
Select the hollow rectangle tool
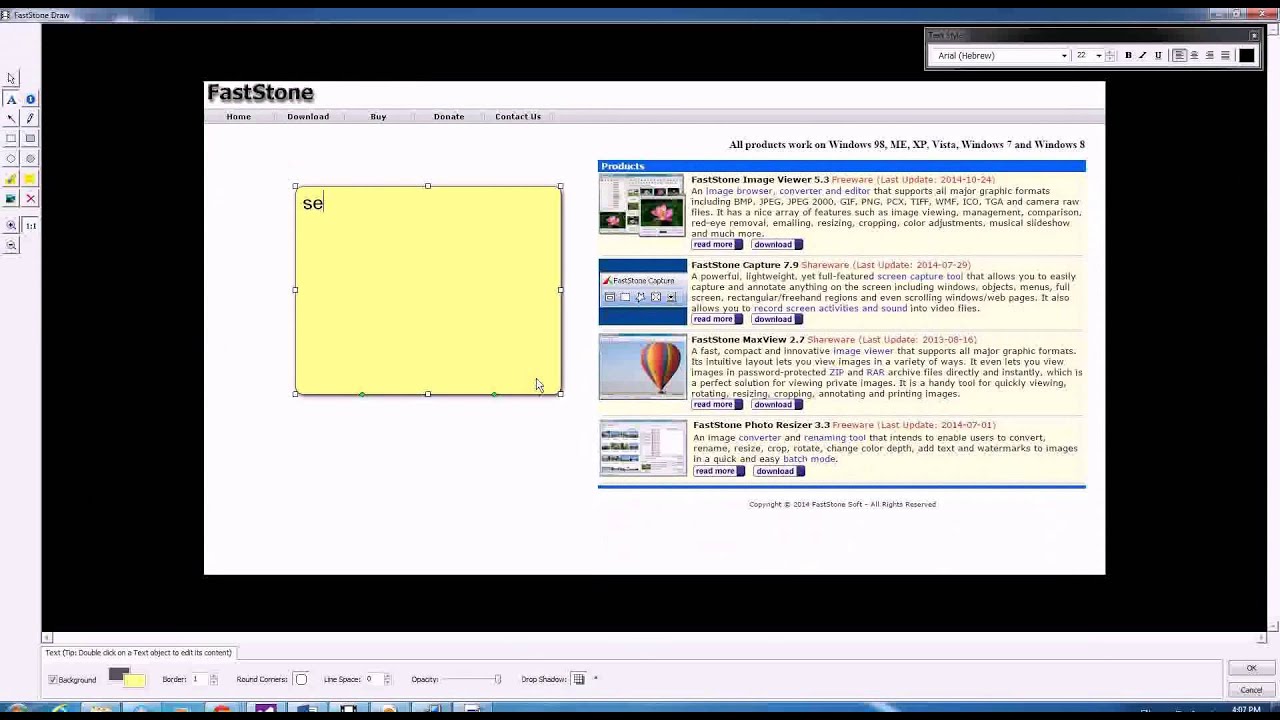tap(11, 139)
